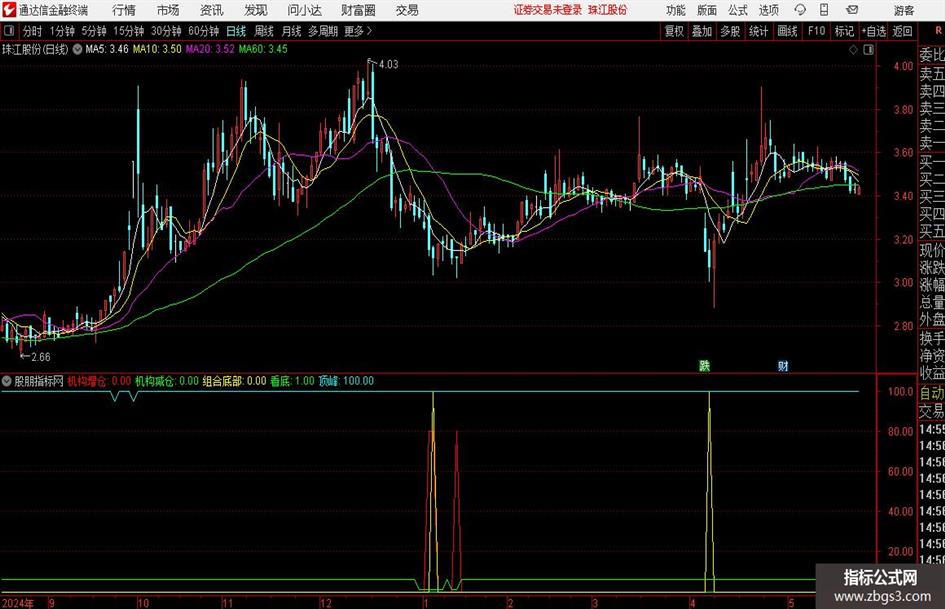
Task: Open the 财富圈 menu
Action: coord(358,10)
